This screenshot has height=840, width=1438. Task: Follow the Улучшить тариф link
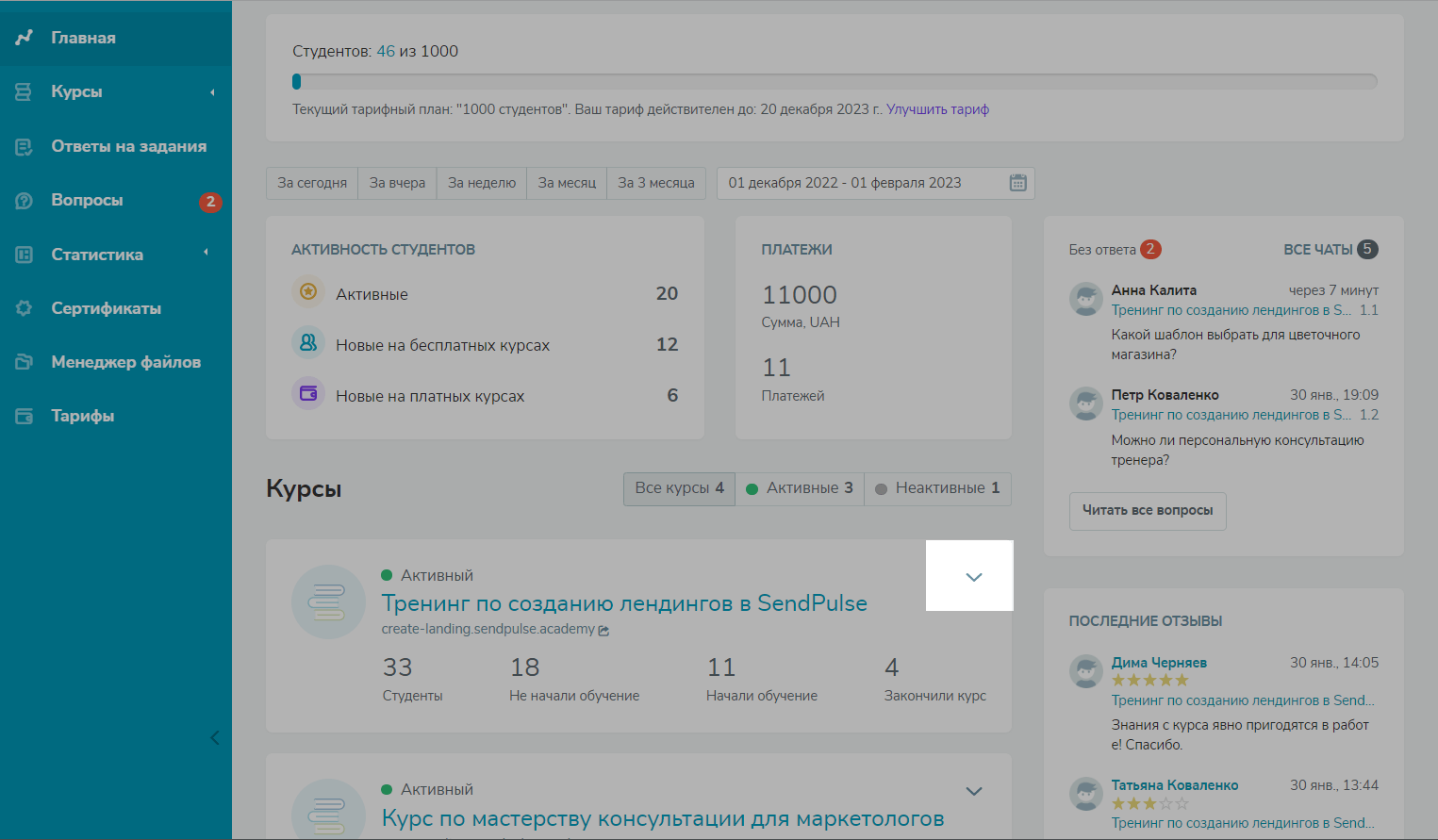(x=937, y=109)
